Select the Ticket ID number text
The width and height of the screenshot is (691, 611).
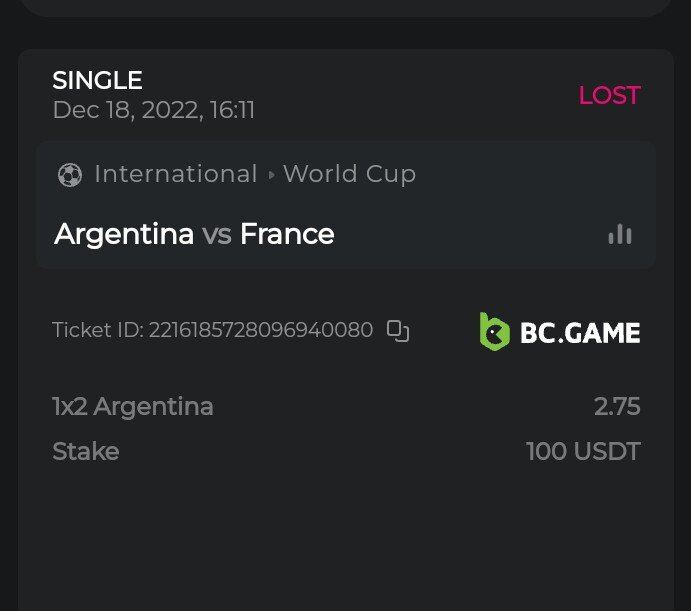click(x=260, y=330)
